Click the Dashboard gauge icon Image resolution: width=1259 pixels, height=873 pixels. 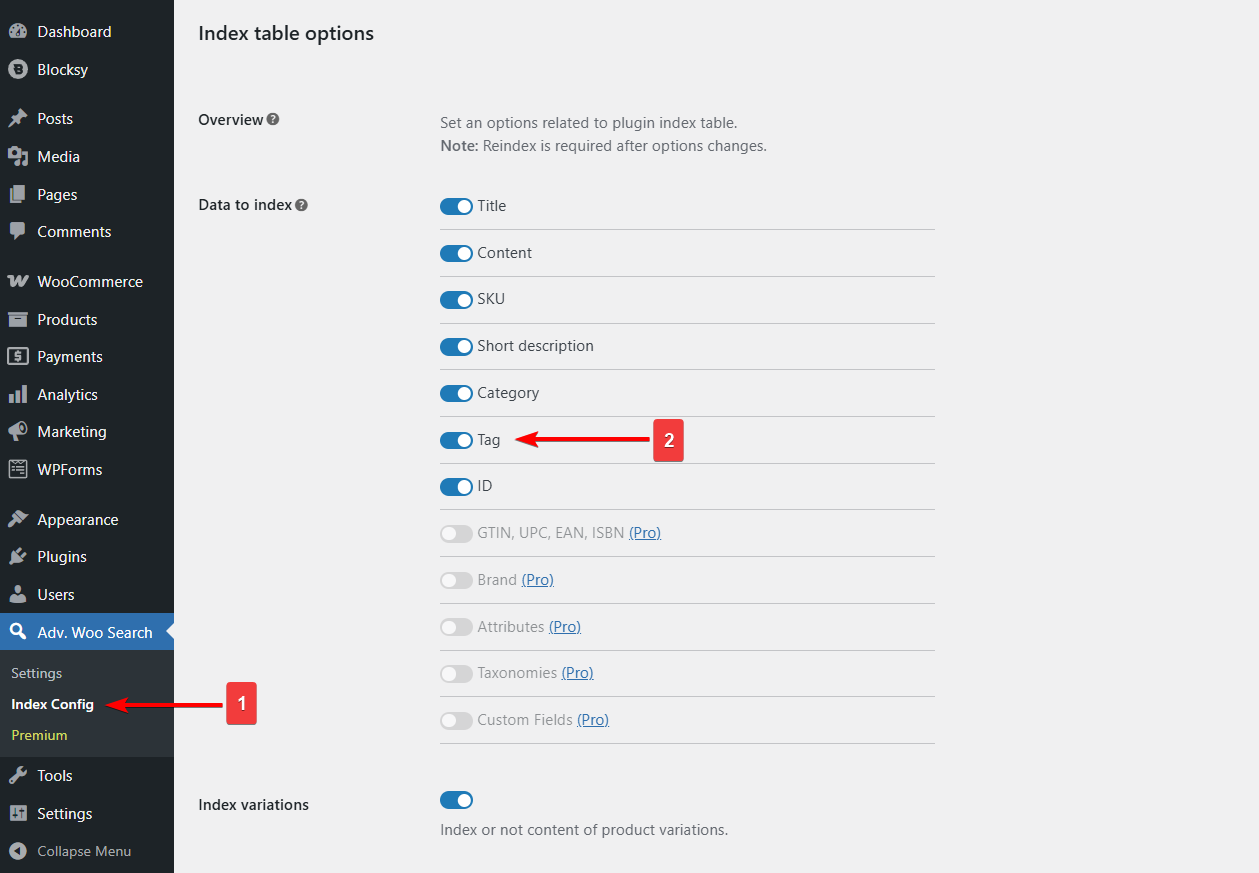click(17, 32)
